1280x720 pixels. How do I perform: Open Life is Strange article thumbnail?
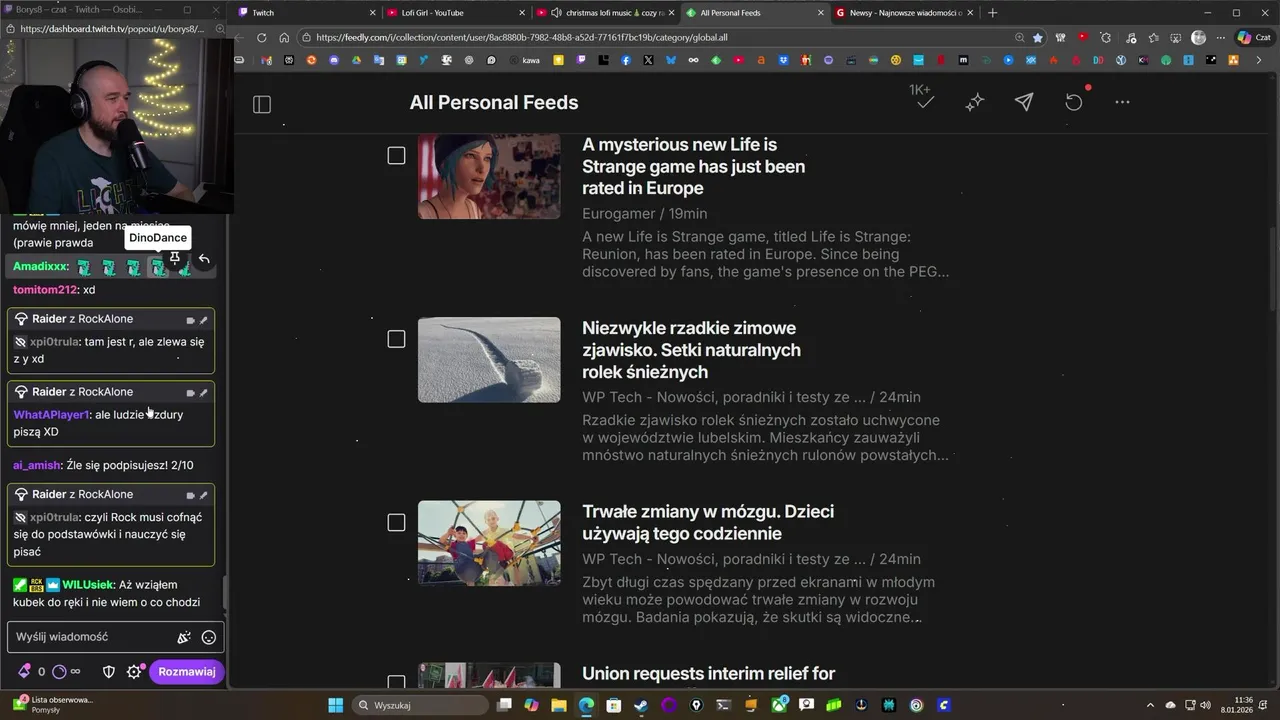click(489, 176)
